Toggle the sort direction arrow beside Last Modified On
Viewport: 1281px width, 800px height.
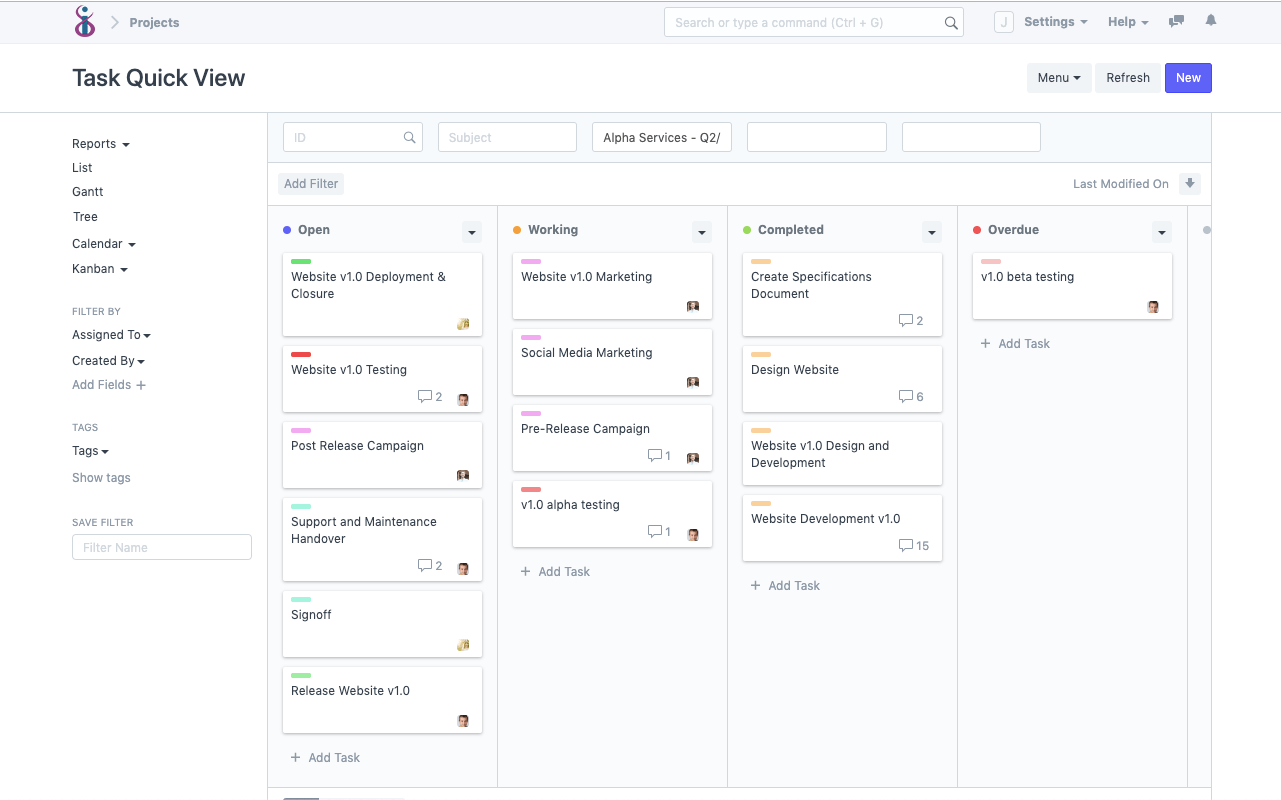pyautogui.click(x=1190, y=183)
